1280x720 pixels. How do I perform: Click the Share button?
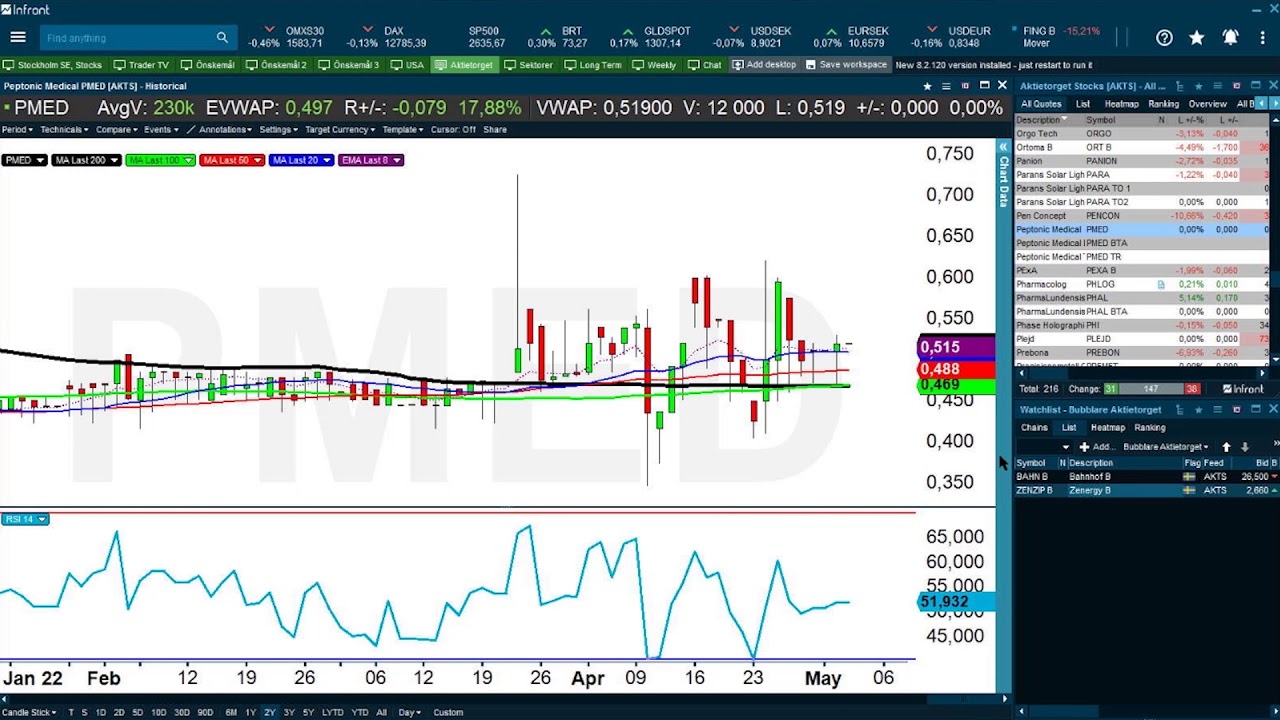495,130
